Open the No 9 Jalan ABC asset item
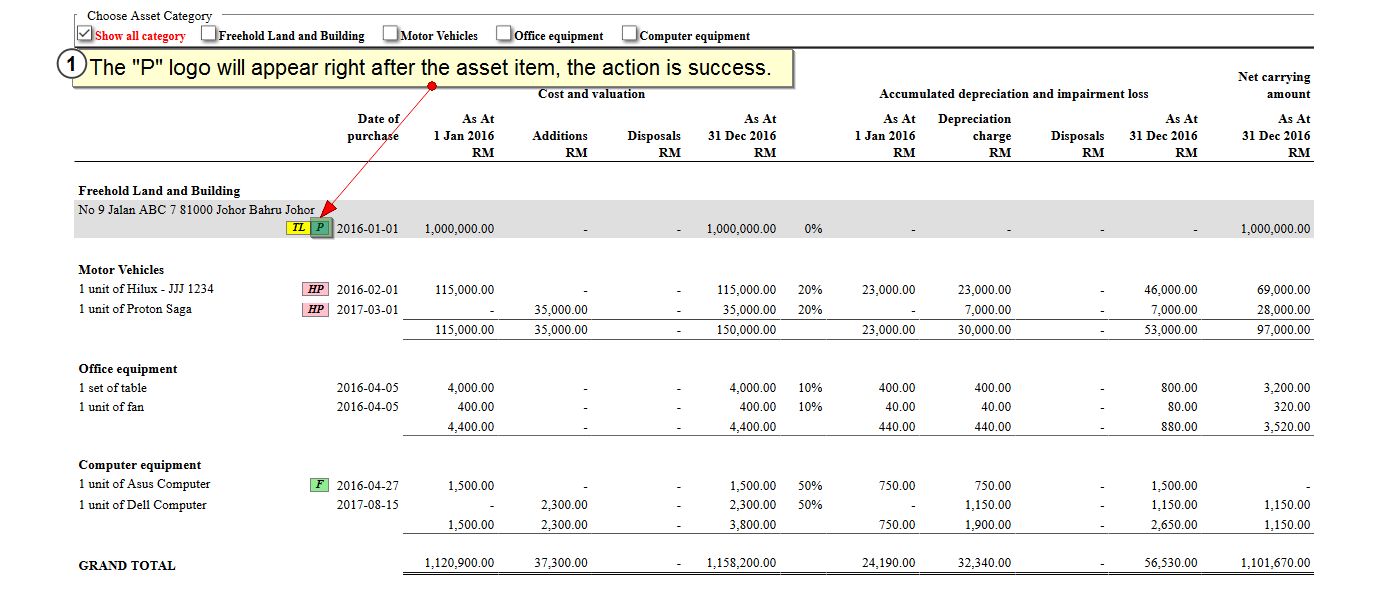Image resolution: width=1389 pixels, height=611 pixels. point(196,210)
